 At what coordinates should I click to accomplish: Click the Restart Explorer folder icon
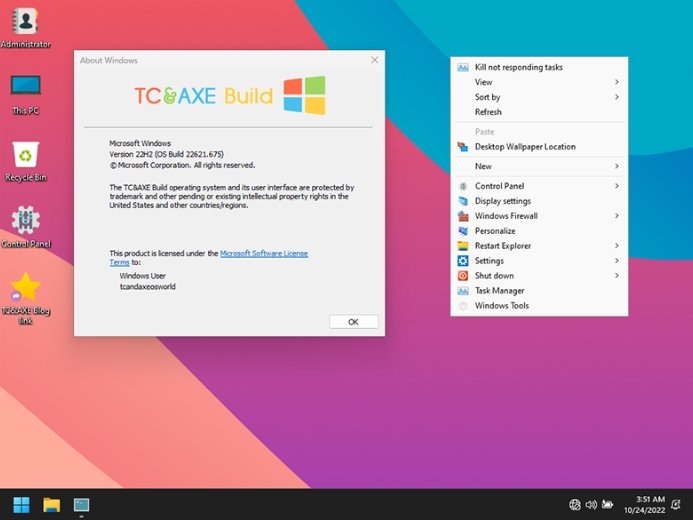463,246
